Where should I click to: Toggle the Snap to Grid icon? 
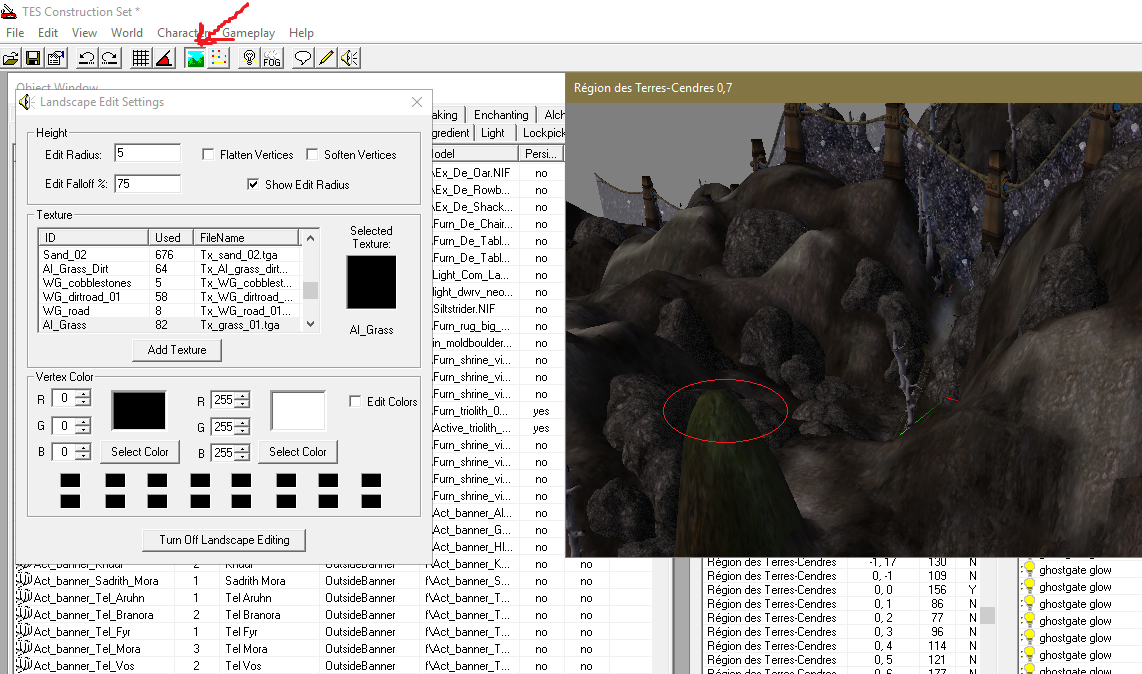click(141, 58)
